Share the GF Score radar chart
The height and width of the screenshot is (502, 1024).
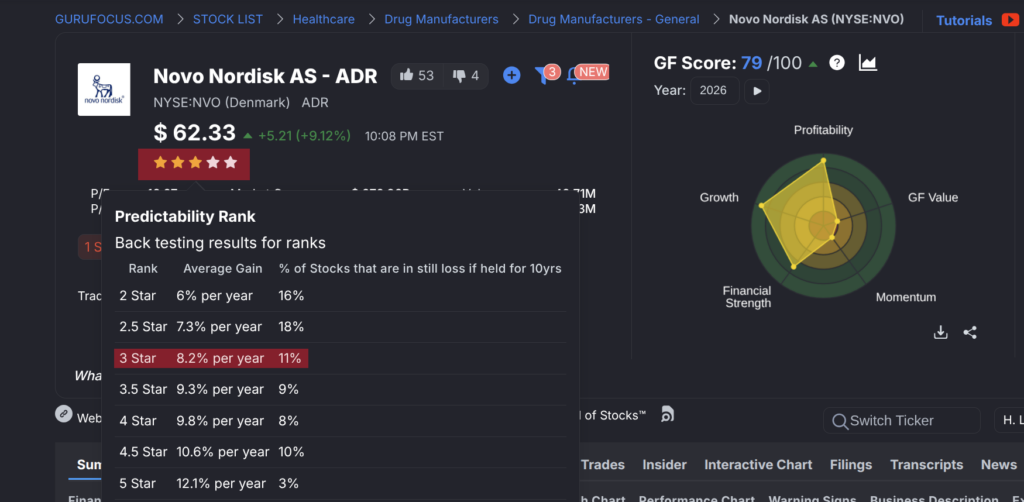tap(970, 333)
